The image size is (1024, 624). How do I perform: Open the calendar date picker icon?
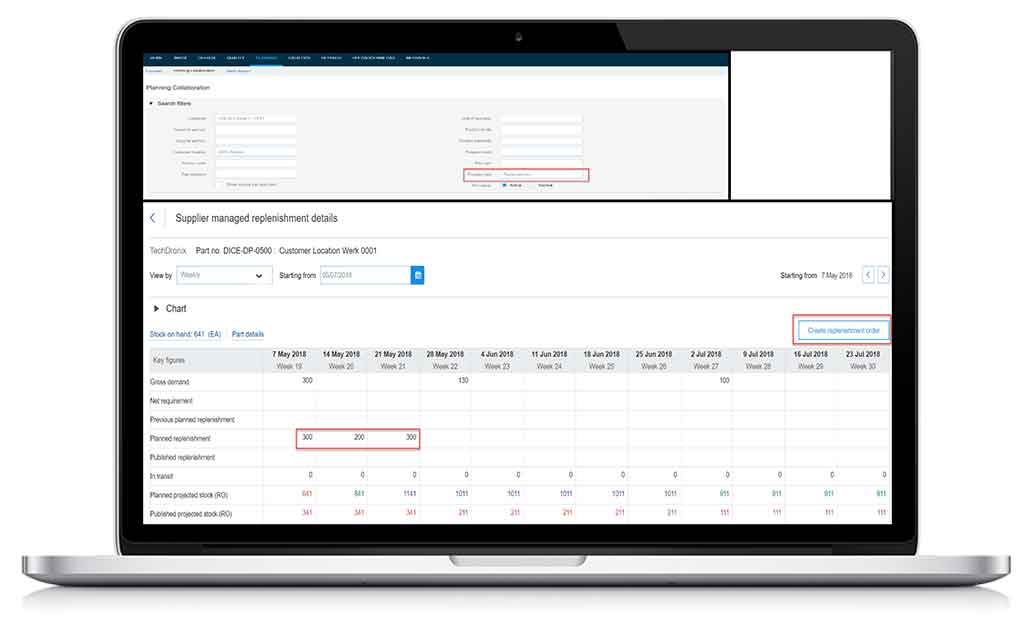tap(418, 275)
